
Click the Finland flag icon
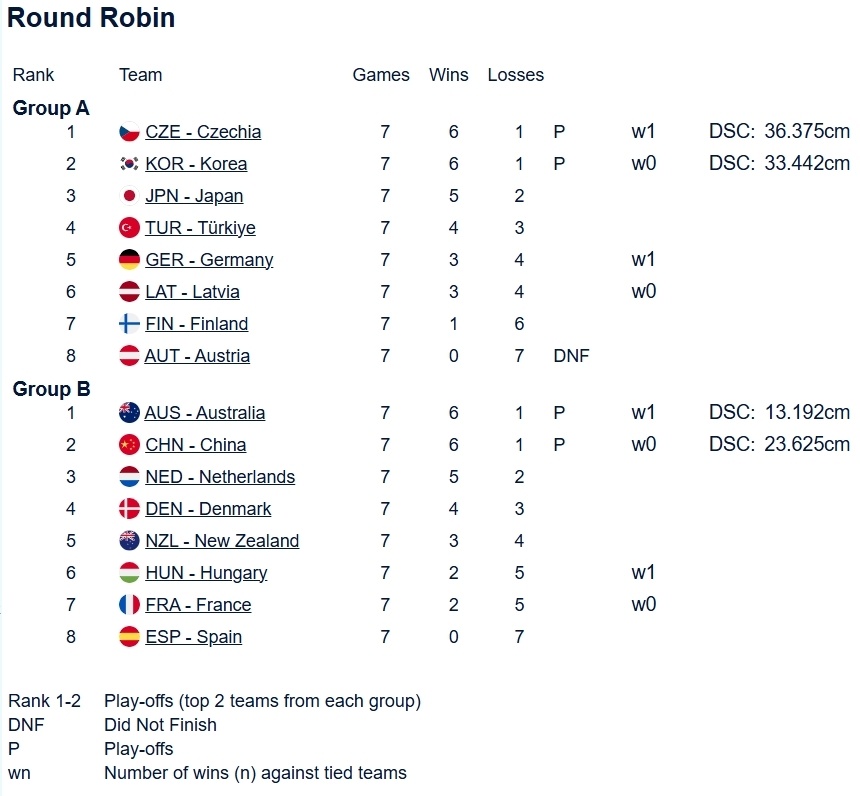point(129,324)
